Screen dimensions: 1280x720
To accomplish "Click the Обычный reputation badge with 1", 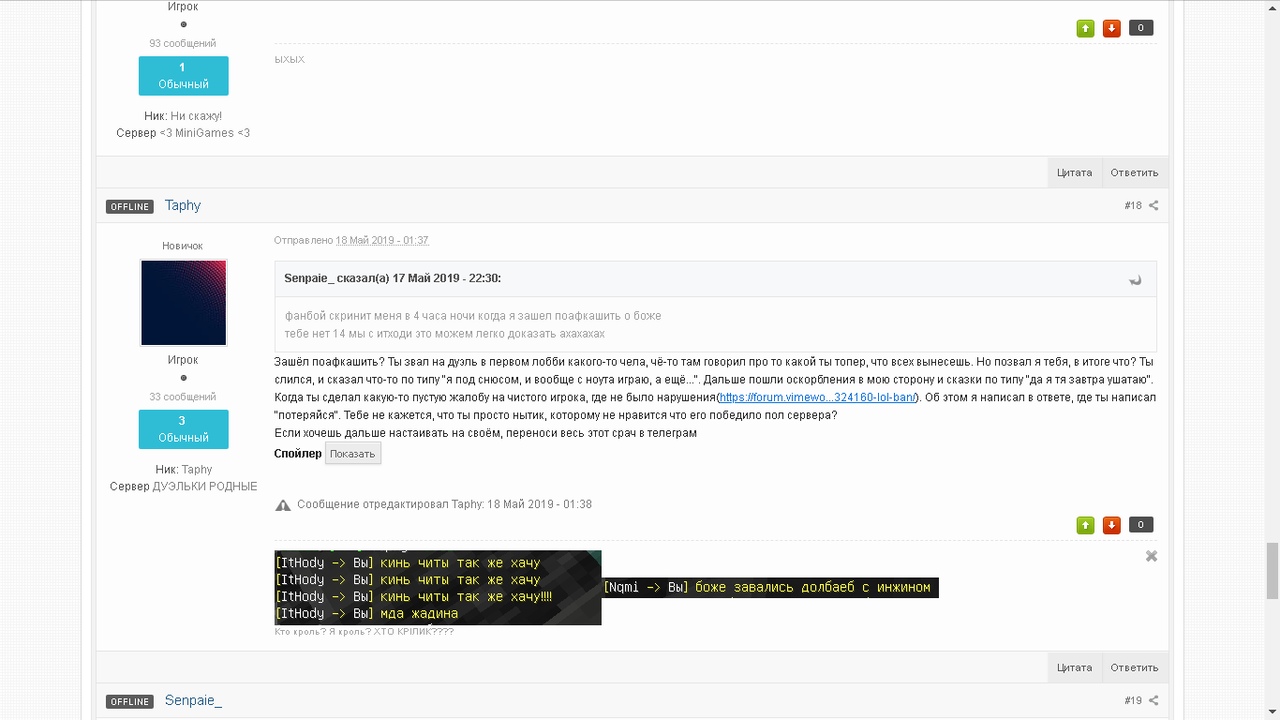I will pyautogui.click(x=183, y=76).
